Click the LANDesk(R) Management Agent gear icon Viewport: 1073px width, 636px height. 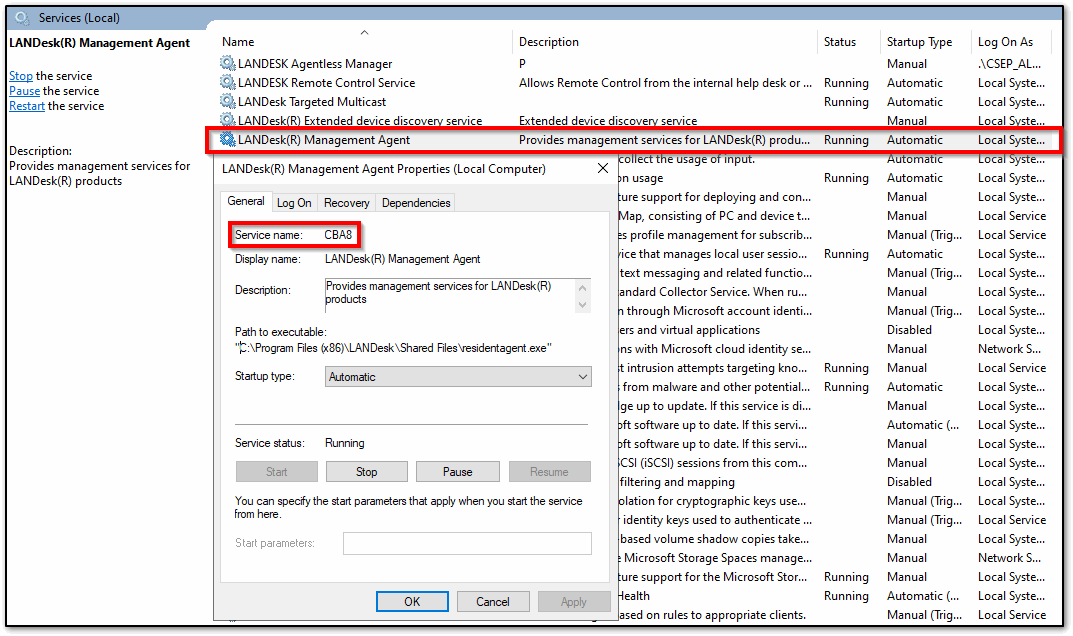pos(228,140)
